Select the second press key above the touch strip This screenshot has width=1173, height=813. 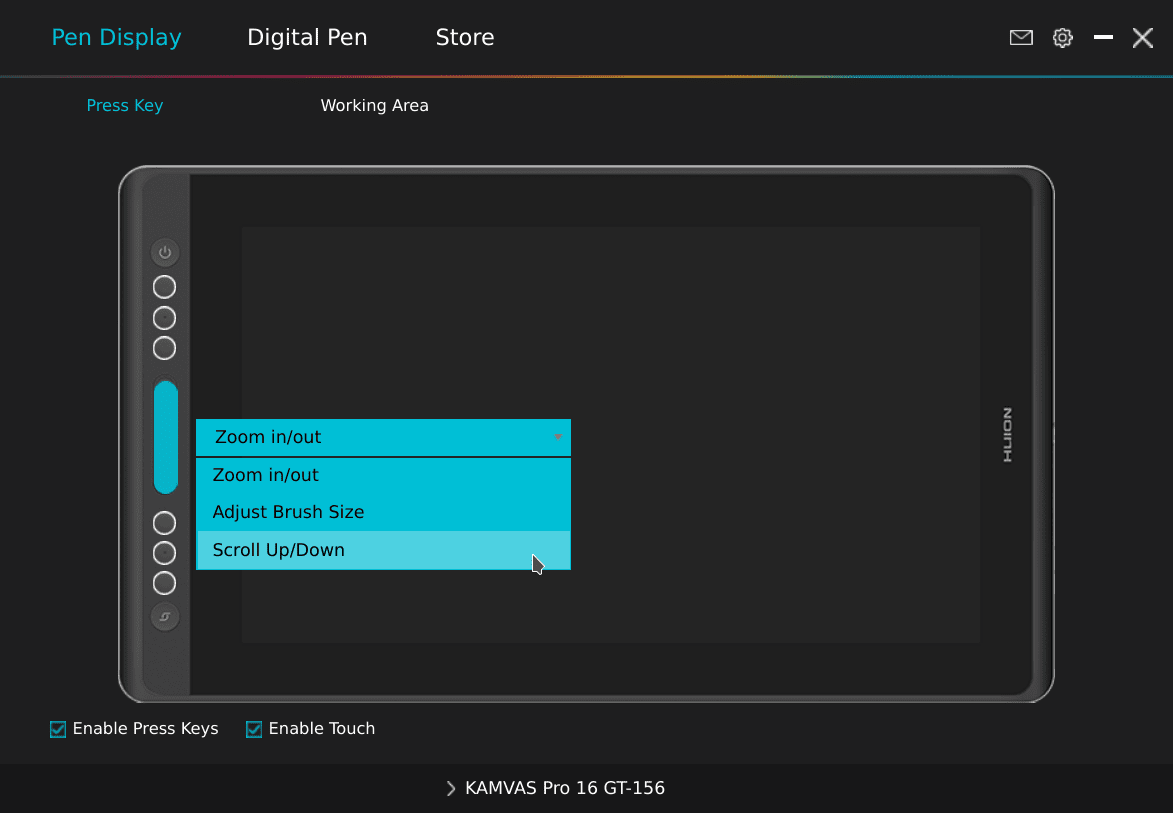click(x=165, y=318)
